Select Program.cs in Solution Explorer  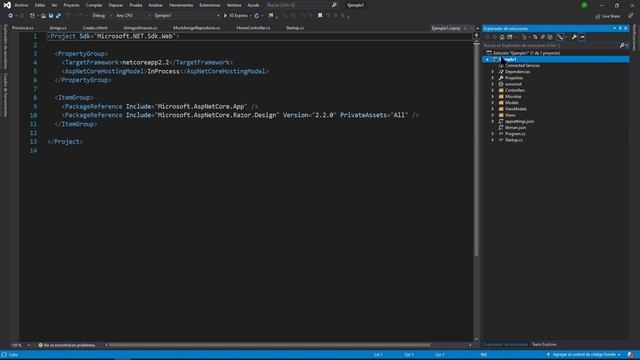(x=515, y=134)
